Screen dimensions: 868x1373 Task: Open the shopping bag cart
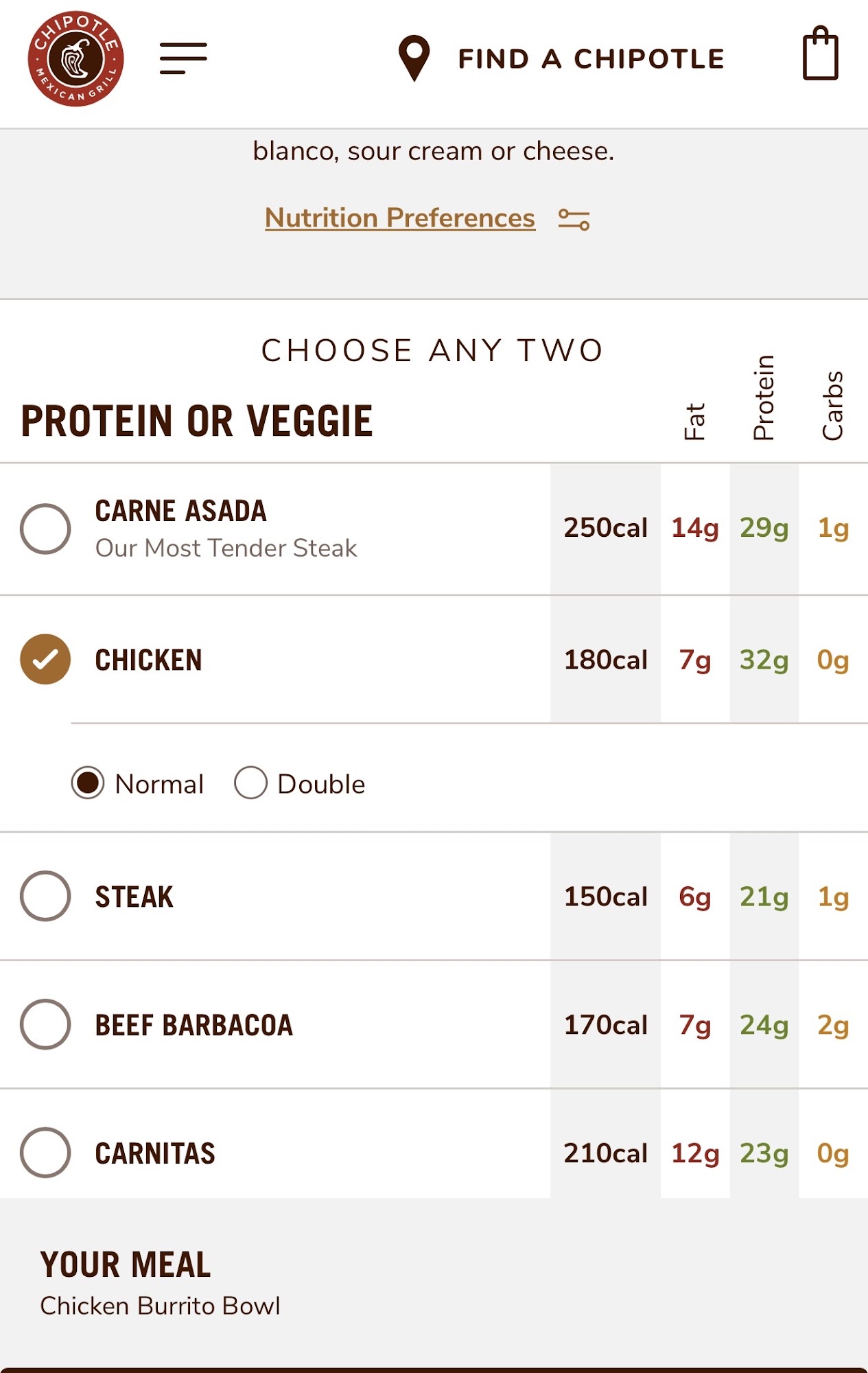coord(820,54)
